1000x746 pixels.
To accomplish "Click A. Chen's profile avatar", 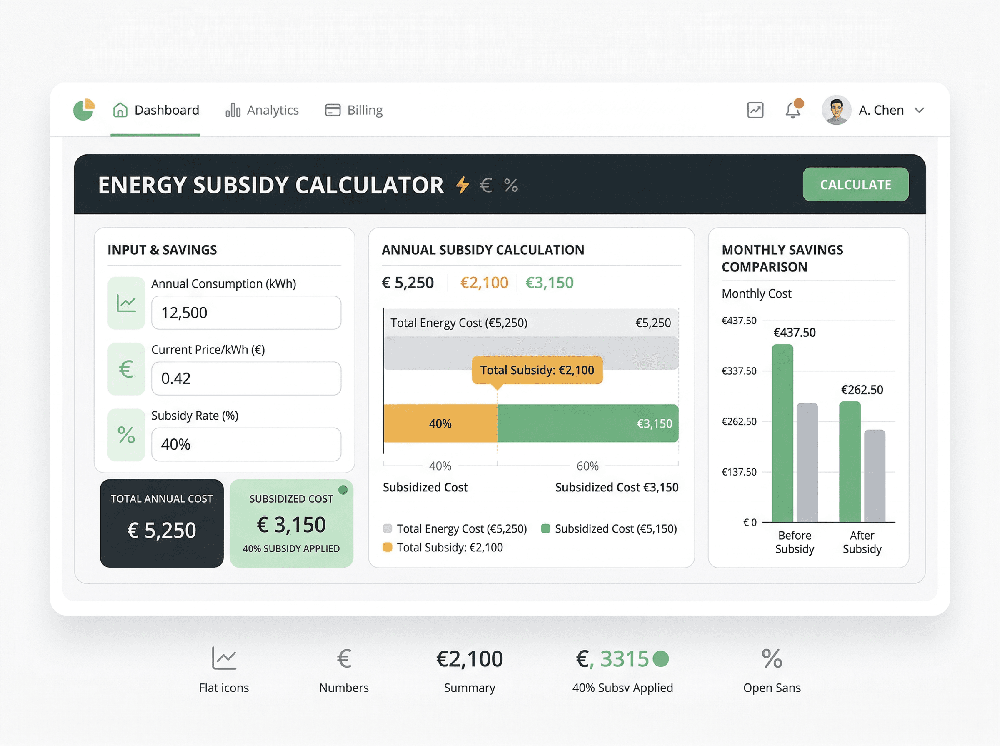I will (836, 110).
